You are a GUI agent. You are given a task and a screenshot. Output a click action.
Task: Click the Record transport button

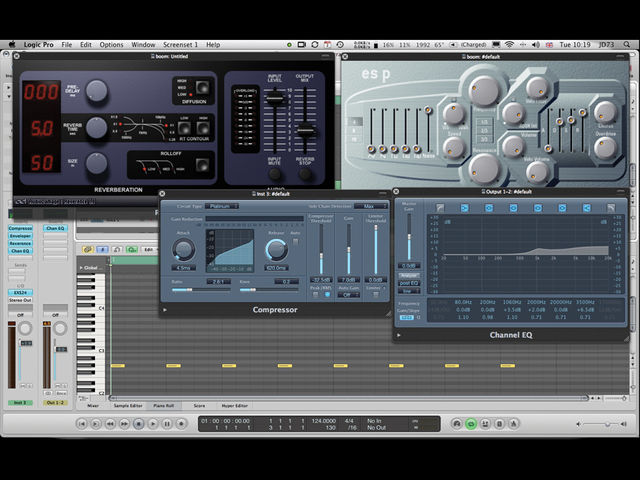[182, 424]
